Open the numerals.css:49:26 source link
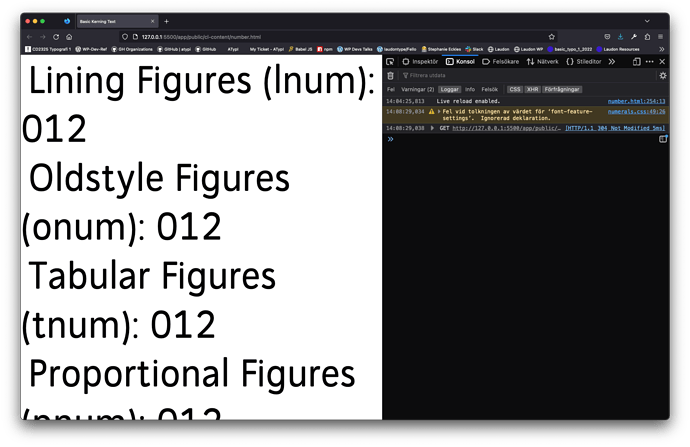Screen dimensions: 690x447 [x=637, y=111]
